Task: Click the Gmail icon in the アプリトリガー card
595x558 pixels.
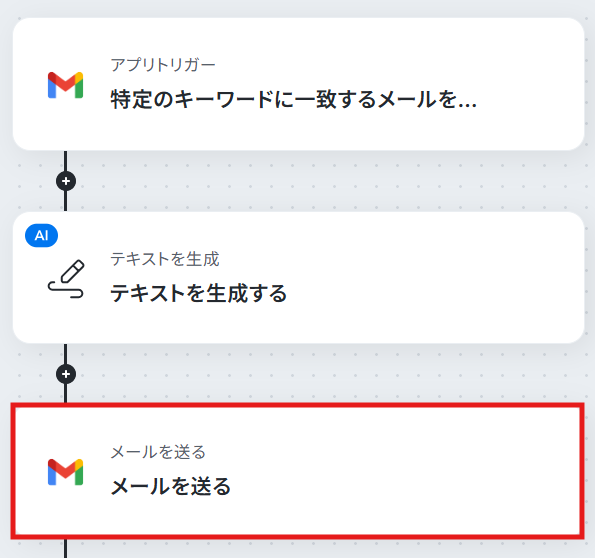Action: [x=65, y=85]
